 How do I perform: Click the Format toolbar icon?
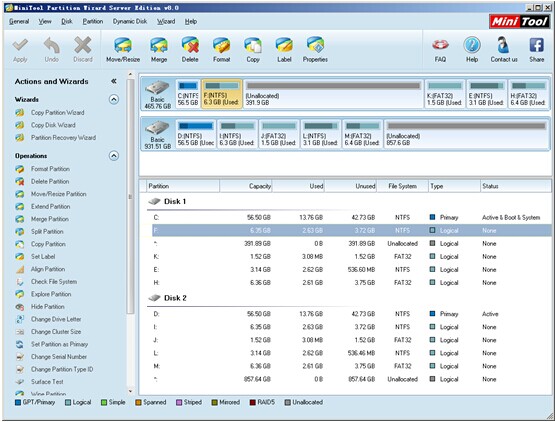click(222, 45)
